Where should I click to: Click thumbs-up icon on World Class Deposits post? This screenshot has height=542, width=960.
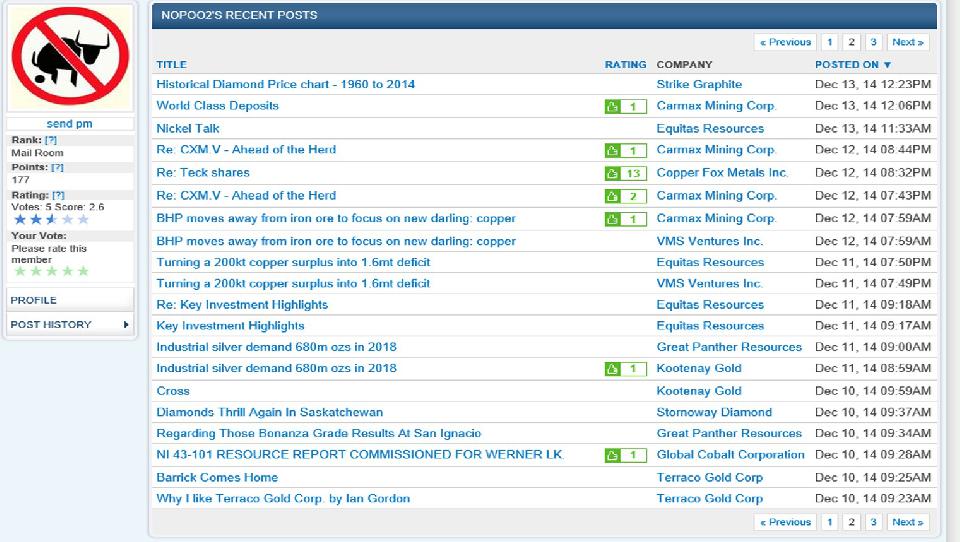pos(613,107)
